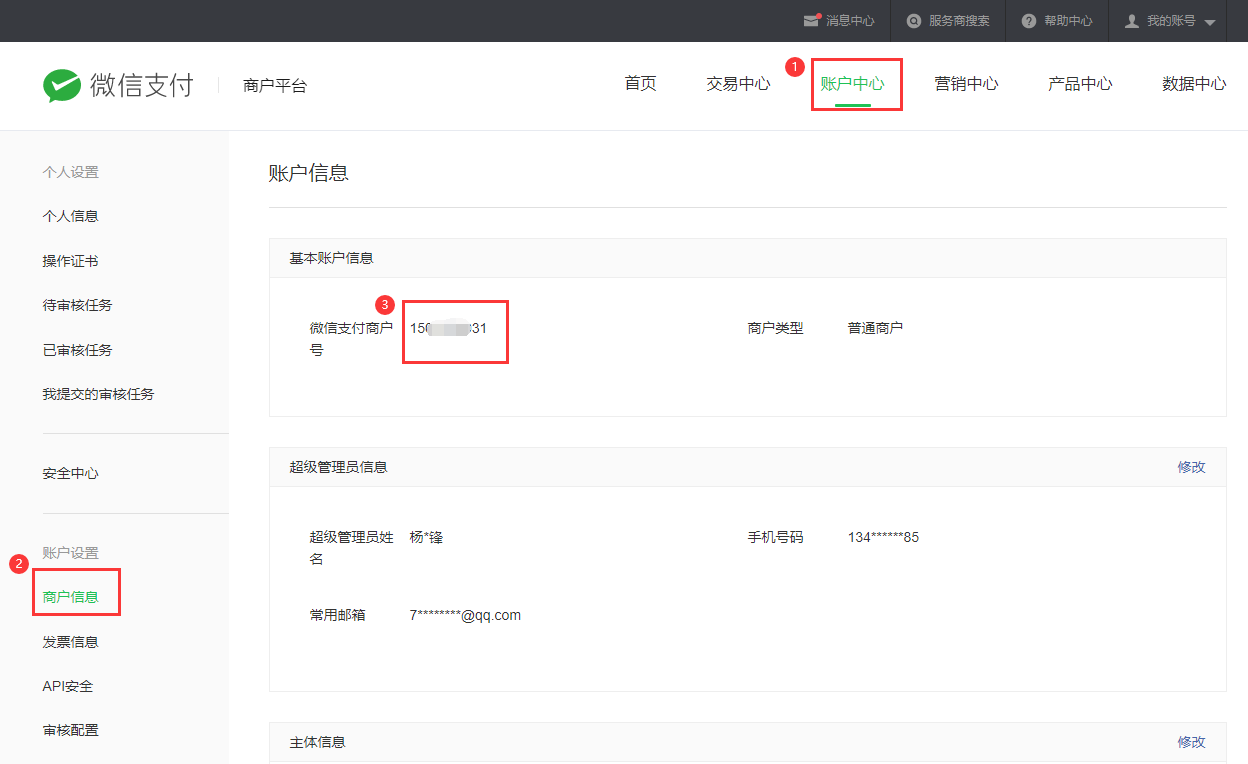Screen dimensions: 1248x764
Task: Open 帮助中心 in the top bar
Action: (x=1068, y=21)
